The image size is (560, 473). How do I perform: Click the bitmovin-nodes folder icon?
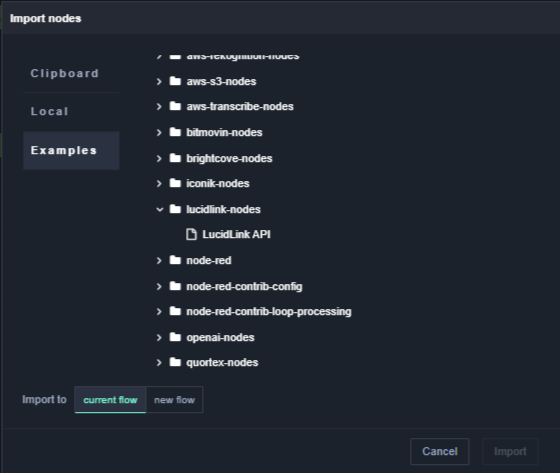175,132
